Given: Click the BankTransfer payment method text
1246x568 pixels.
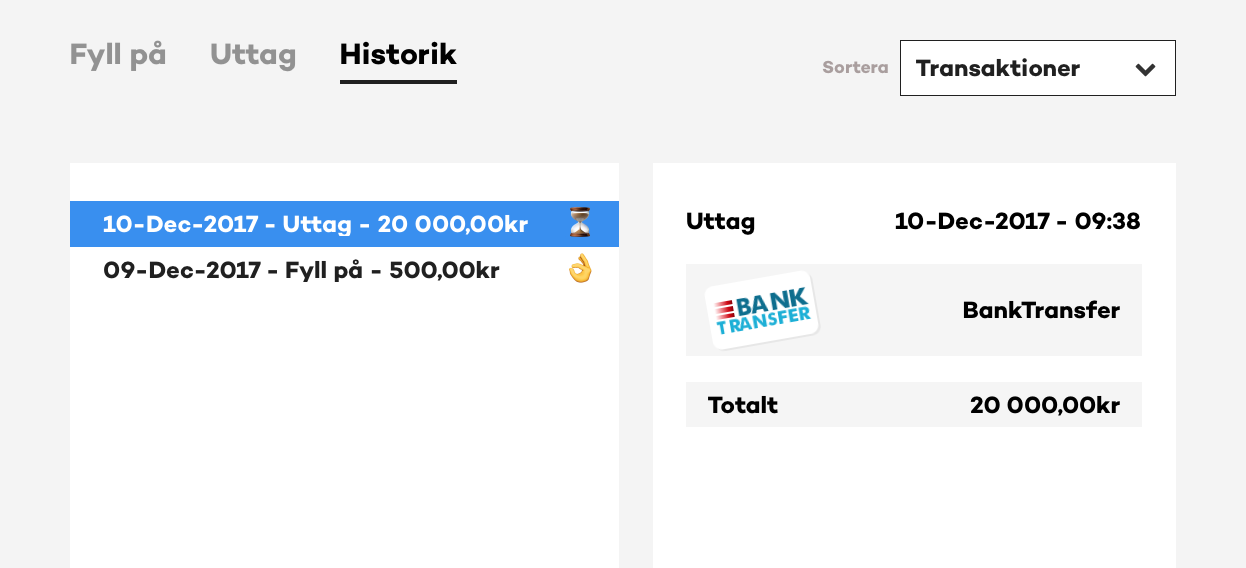Looking at the screenshot, I should pyautogui.click(x=1041, y=310).
